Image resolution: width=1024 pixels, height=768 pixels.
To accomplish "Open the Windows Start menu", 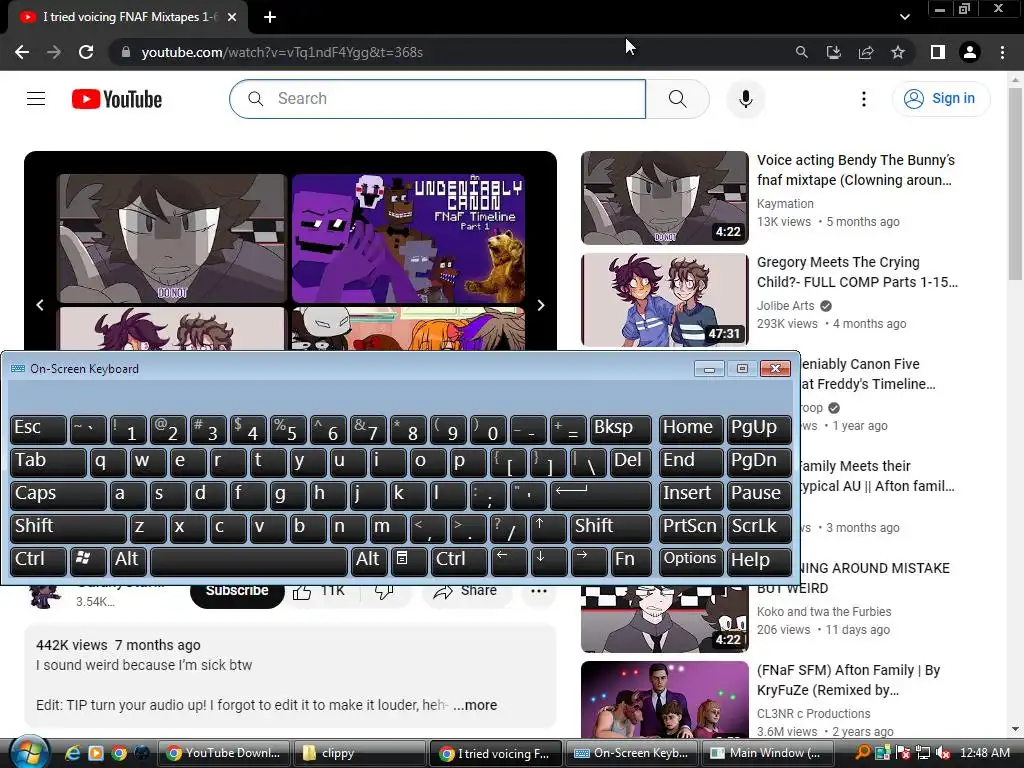I will click(x=29, y=752).
